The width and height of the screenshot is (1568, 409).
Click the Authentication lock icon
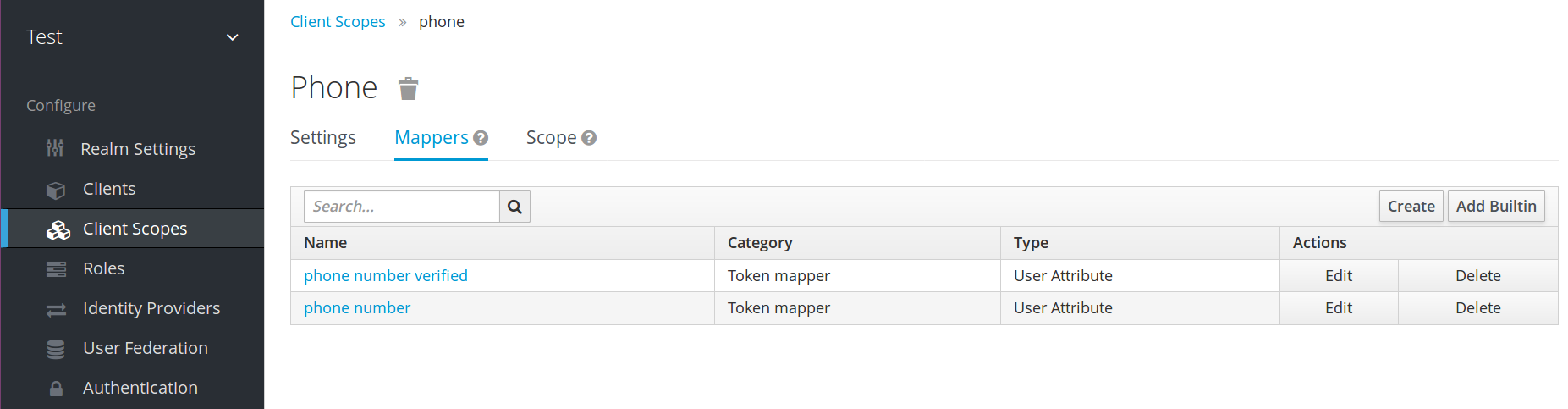[56, 389]
